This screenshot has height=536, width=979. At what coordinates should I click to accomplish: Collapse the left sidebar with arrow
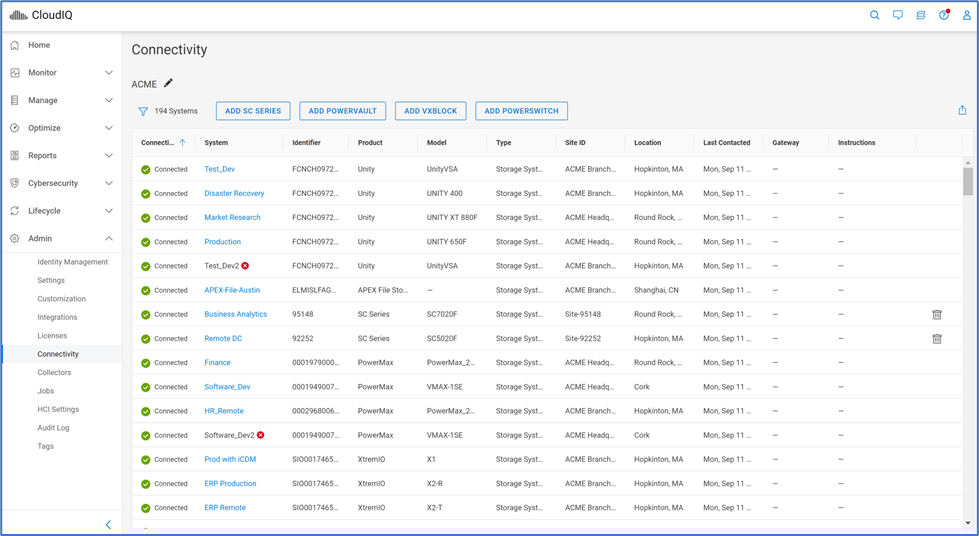[108, 525]
